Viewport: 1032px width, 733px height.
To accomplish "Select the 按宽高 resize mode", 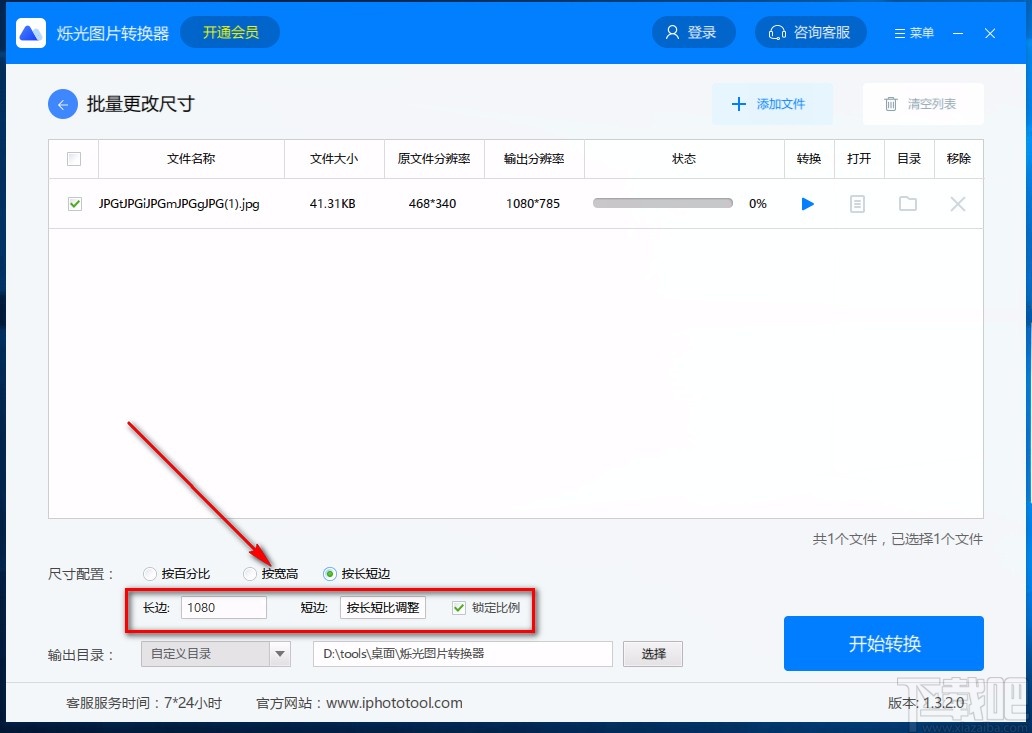I will coord(249,573).
